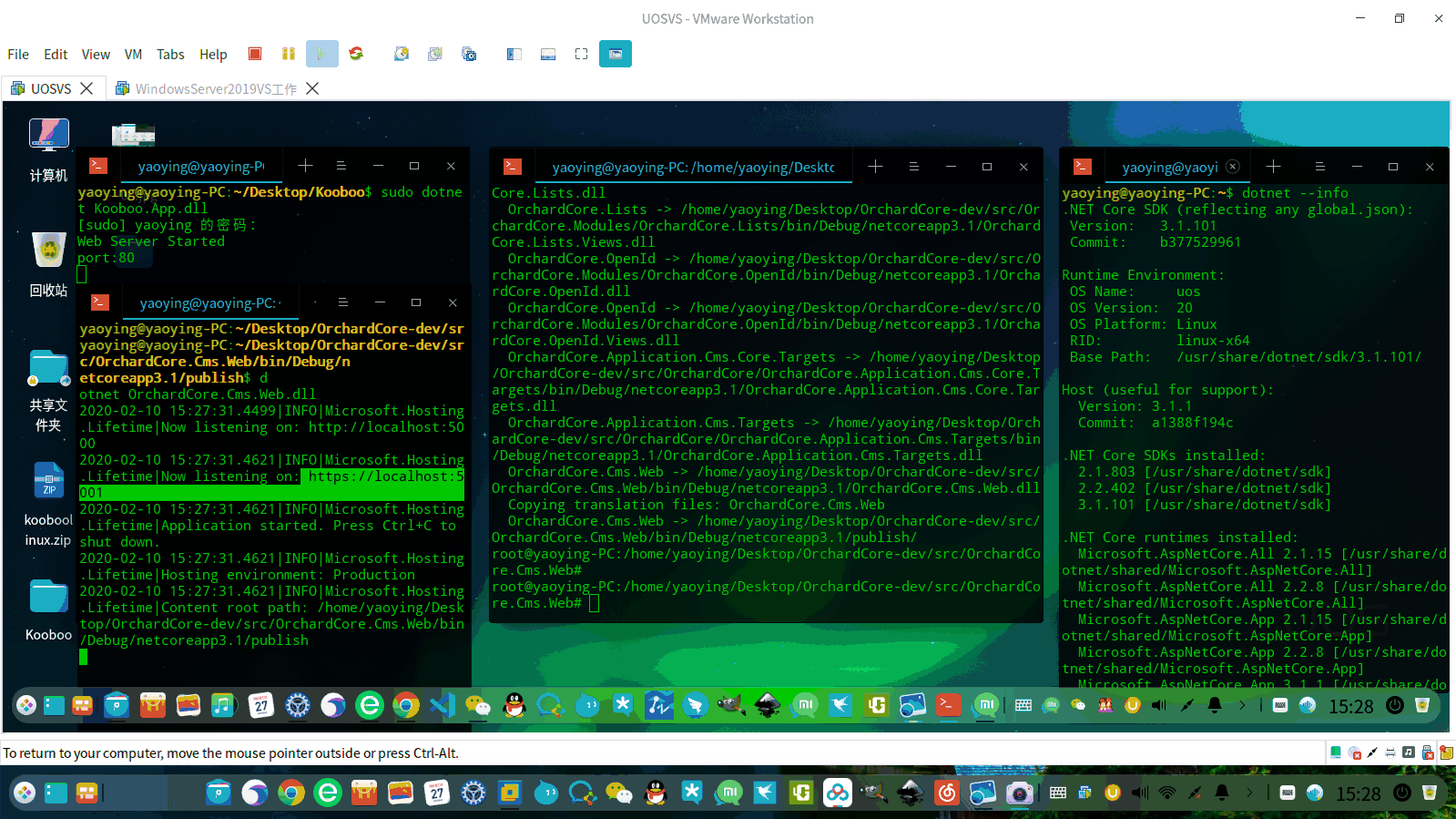Open hamburger menu of dotnet --info terminal
Image resolution: width=1456 pixels, height=819 pixels.
pyautogui.click(x=1319, y=167)
